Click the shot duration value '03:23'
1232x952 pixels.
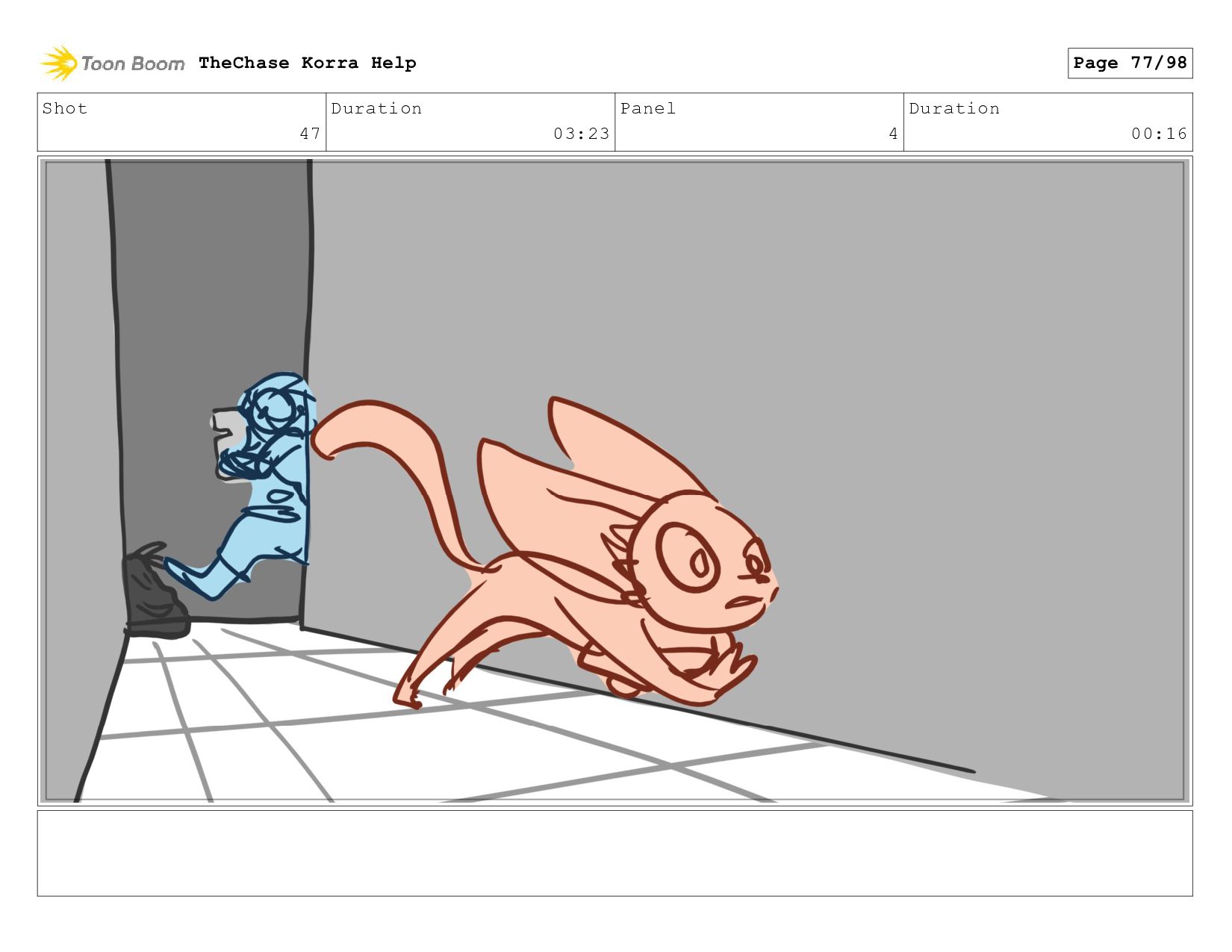coord(581,134)
